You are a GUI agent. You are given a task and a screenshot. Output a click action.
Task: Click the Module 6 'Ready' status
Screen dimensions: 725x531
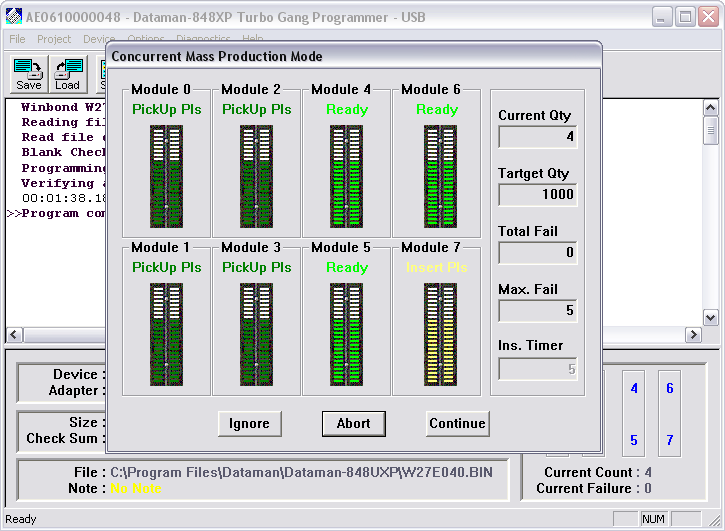click(x=437, y=110)
